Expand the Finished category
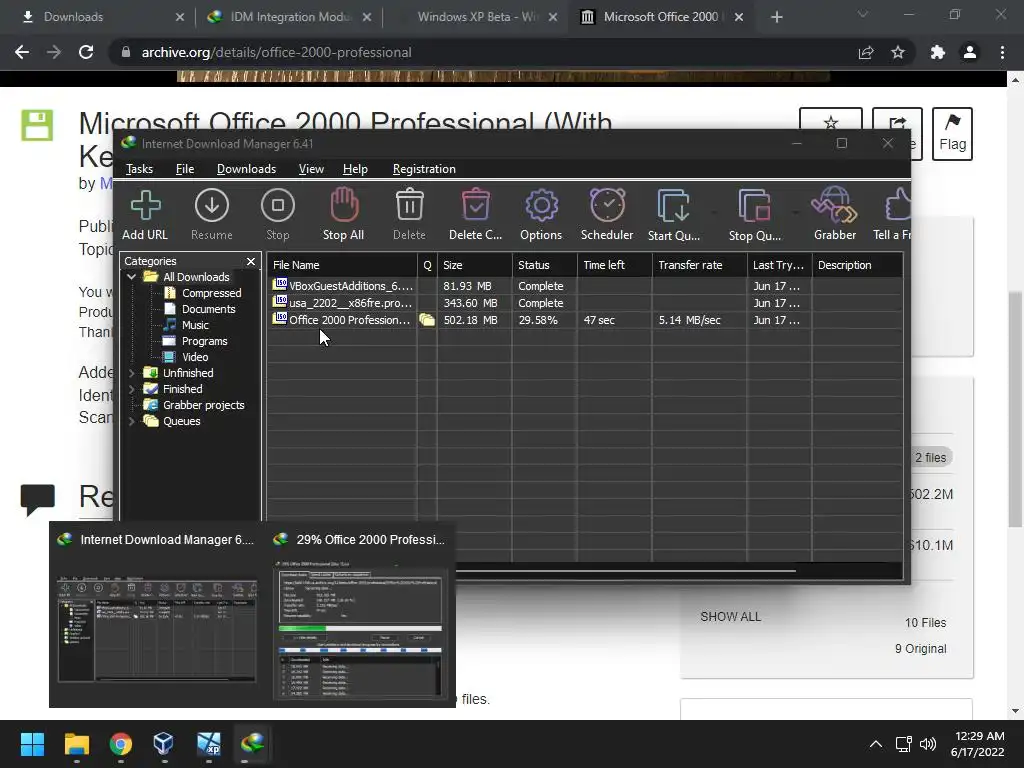This screenshot has width=1024, height=768. 131,389
